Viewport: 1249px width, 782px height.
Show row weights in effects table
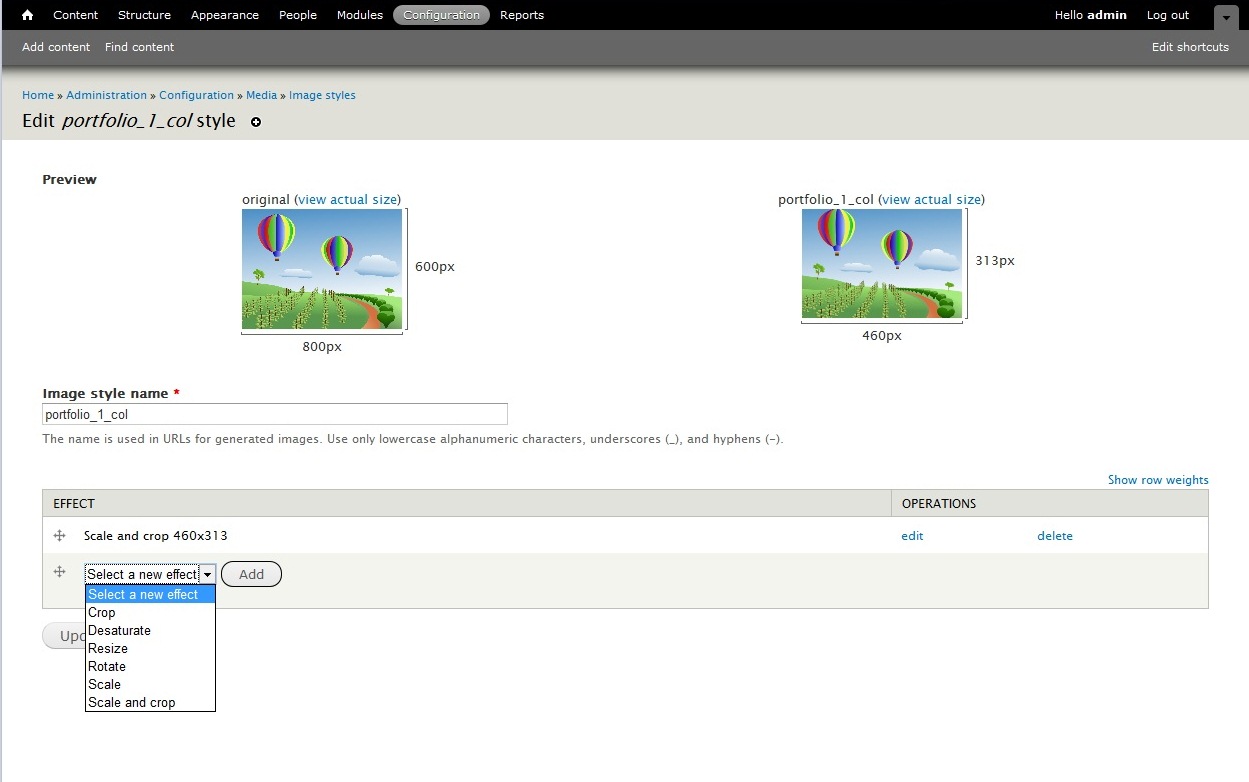[x=1157, y=480]
